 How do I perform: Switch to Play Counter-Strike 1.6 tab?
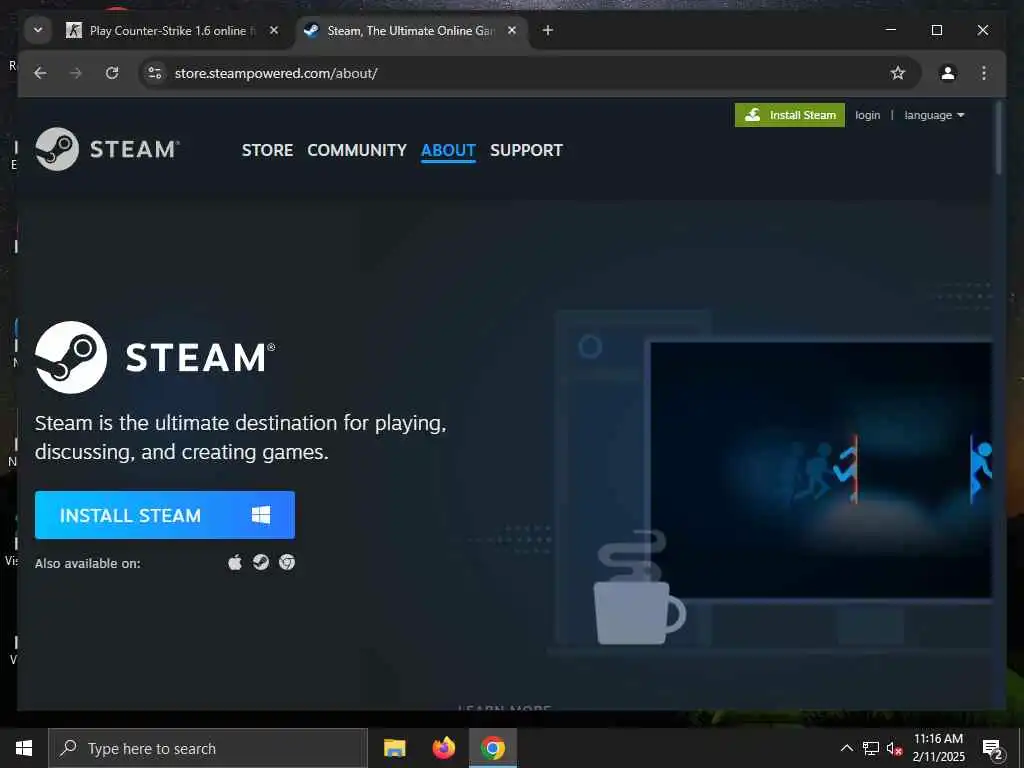(173, 31)
